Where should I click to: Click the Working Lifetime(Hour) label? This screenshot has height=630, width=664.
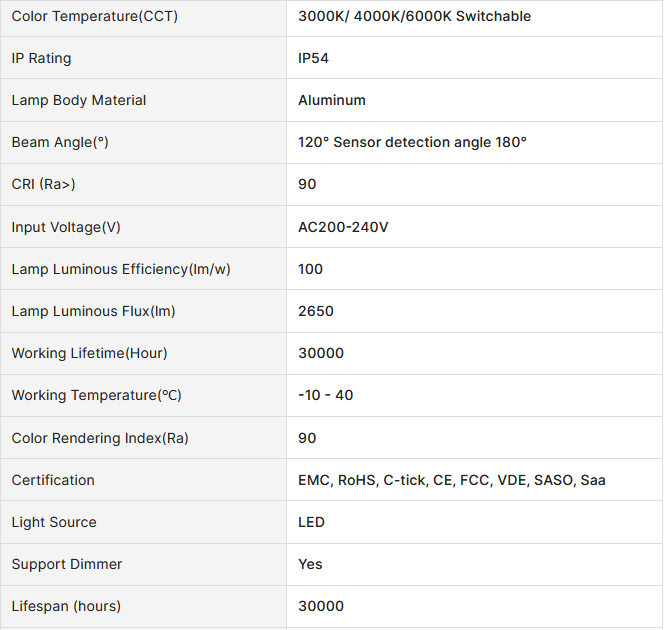pos(89,353)
